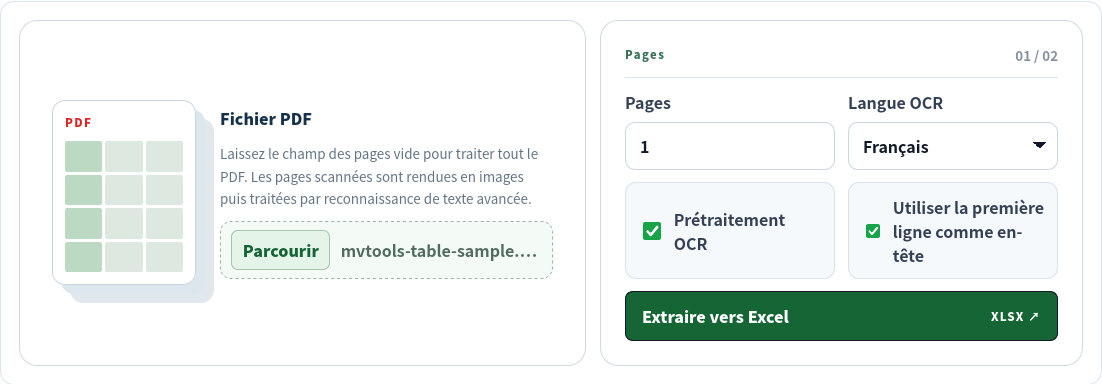Click the 'Langue OCR' field label
1102x384 pixels.
895,103
